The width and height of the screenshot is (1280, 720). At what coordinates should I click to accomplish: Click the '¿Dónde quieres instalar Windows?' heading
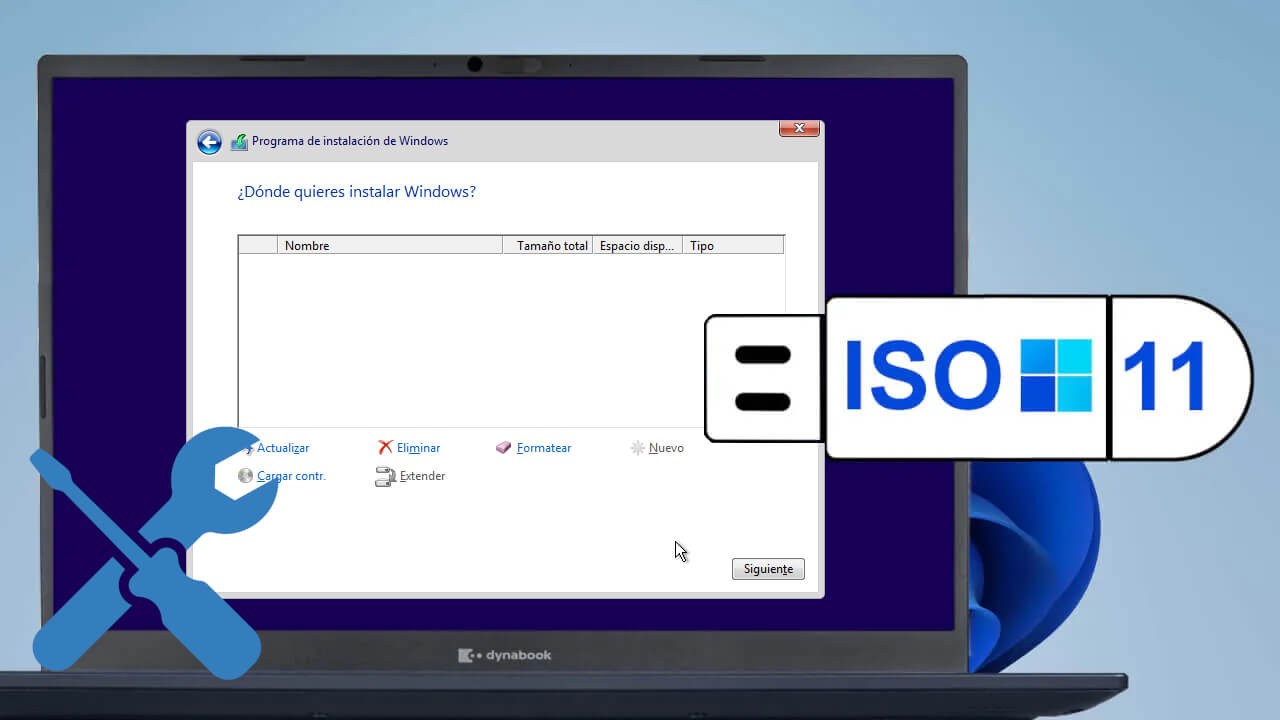pyautogui.click(x=356, y=192)
